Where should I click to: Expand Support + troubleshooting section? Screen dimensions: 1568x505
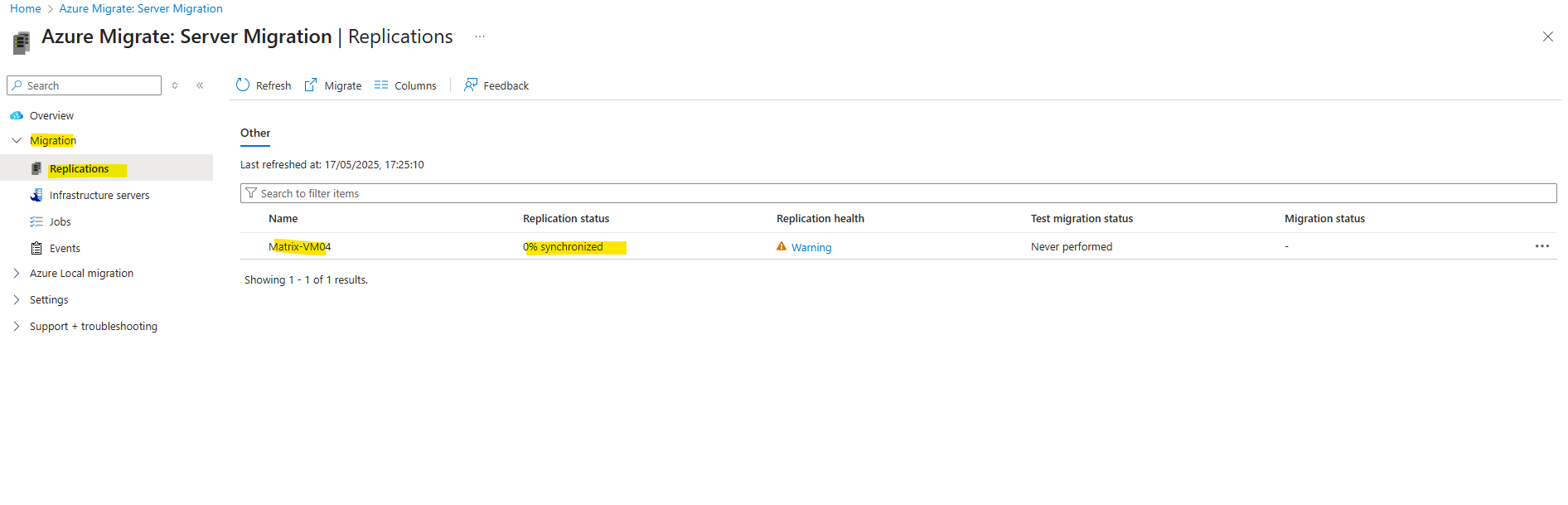point(17,327)
